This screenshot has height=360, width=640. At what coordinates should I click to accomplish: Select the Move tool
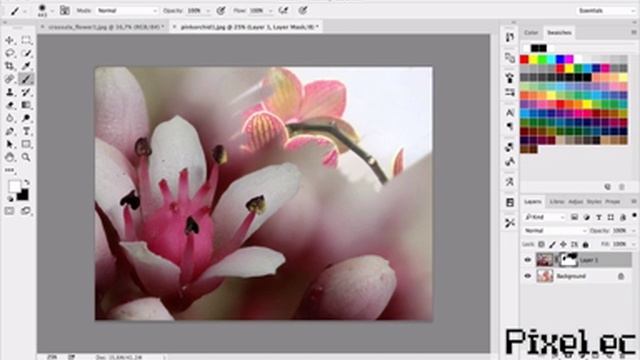(10, 40)
